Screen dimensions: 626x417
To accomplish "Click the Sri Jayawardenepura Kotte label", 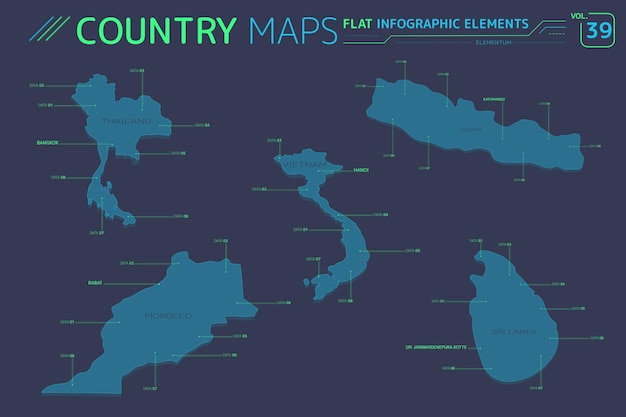I will (x=434, y=346).
